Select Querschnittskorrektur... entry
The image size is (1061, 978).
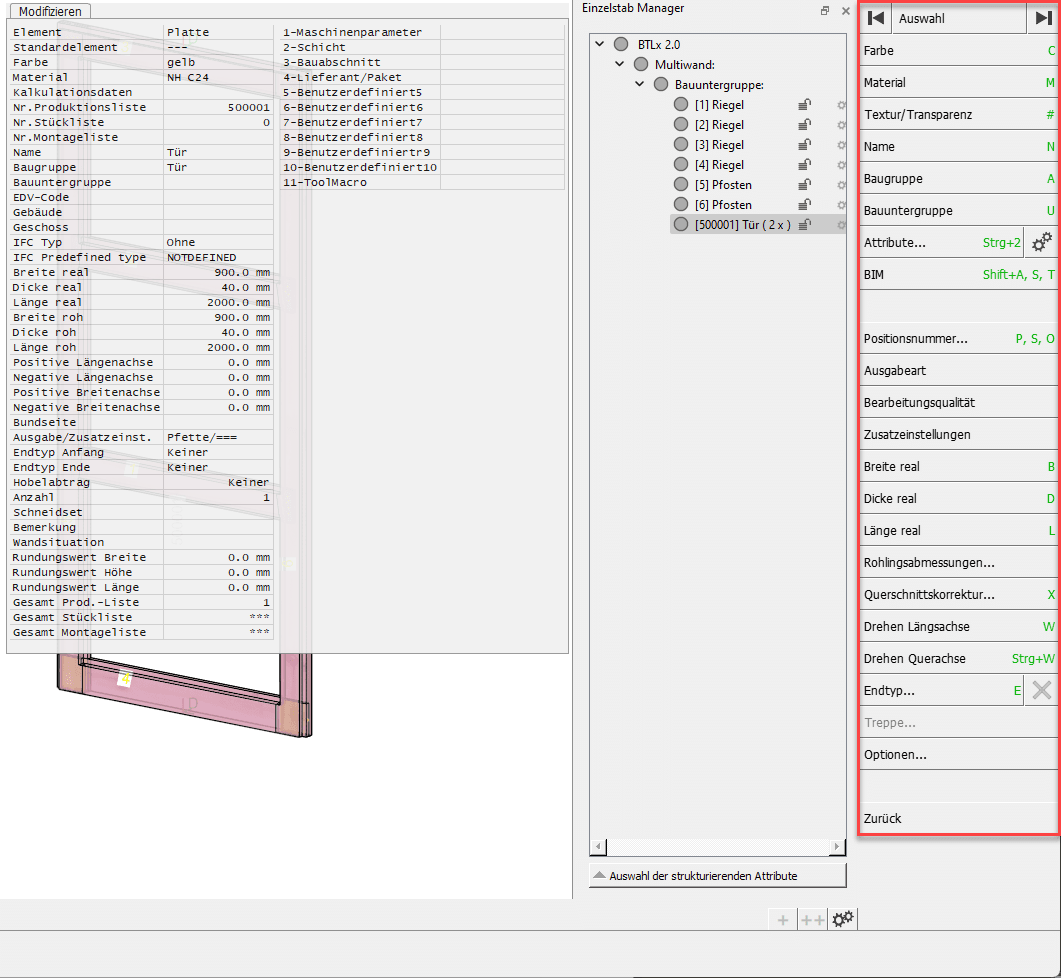tap(959, 594)
